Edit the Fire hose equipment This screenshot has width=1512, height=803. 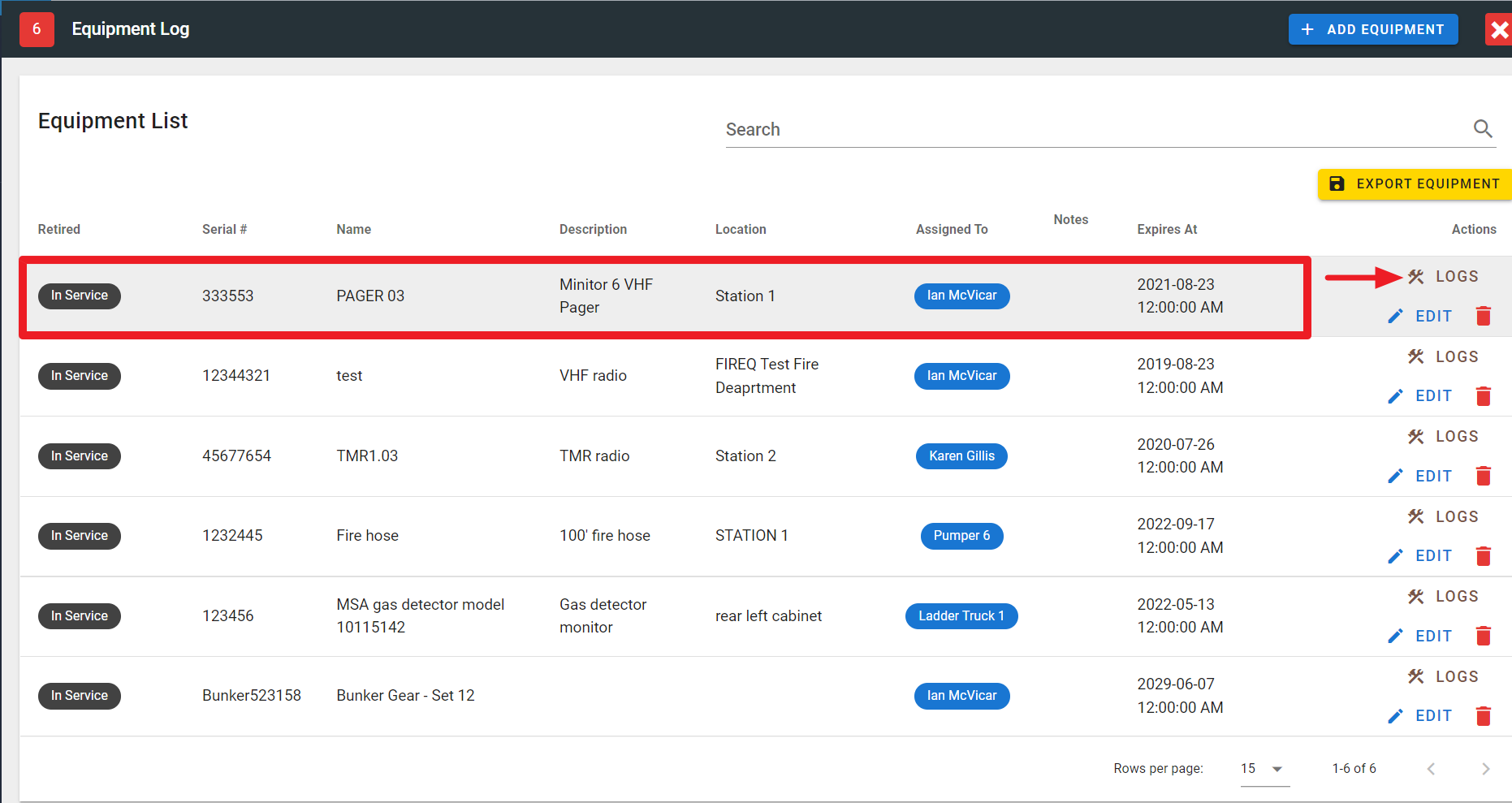tap(1421, 556)
